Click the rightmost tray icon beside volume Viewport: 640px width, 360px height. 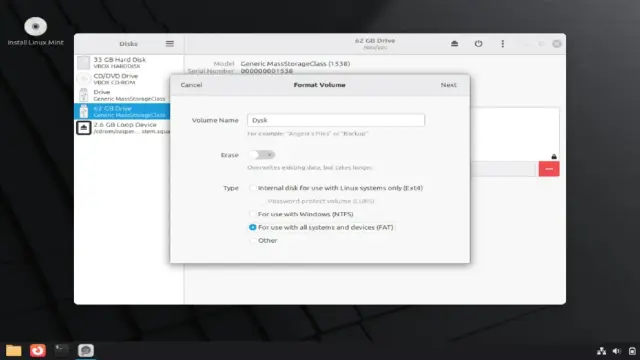point(632,351)
